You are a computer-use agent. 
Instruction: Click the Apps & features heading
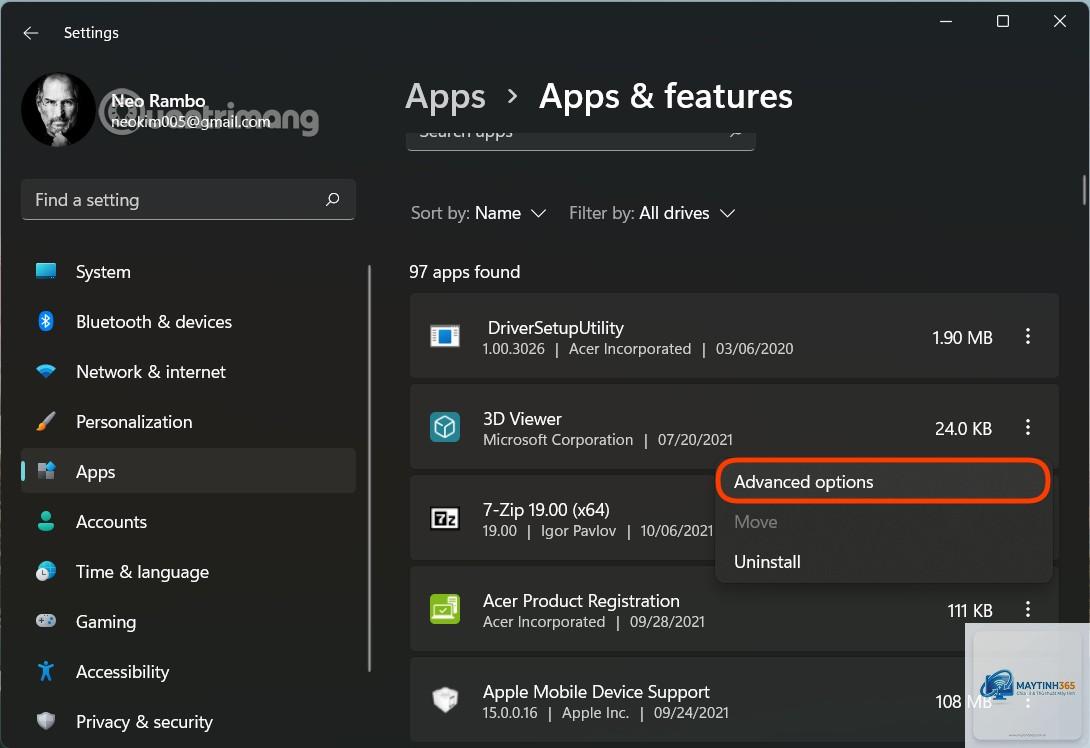666,96
